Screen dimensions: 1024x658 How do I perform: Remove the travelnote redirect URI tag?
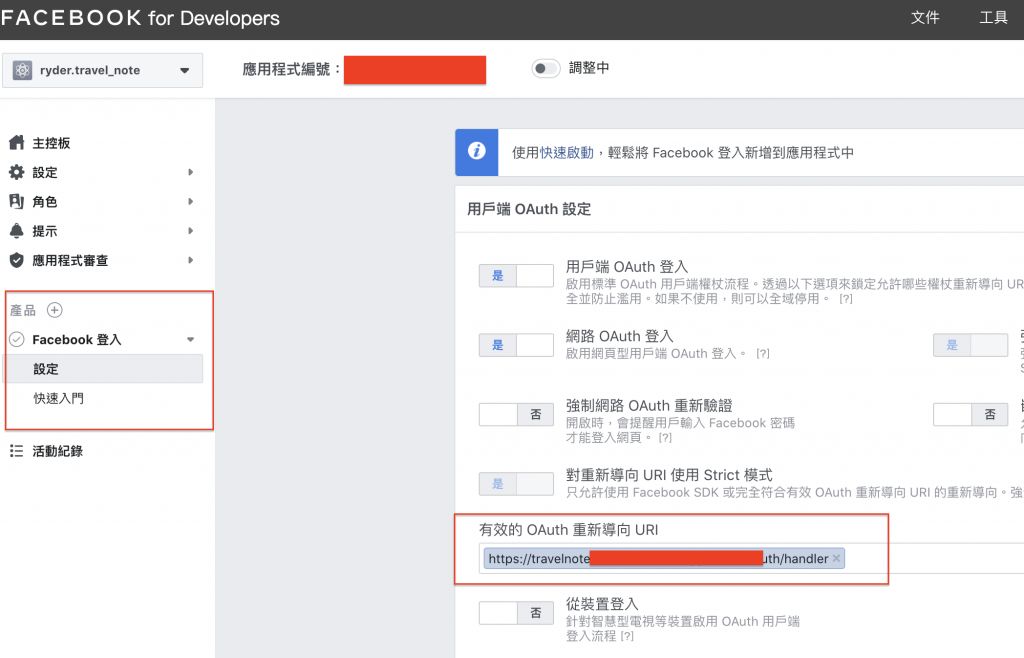point(836,559)
